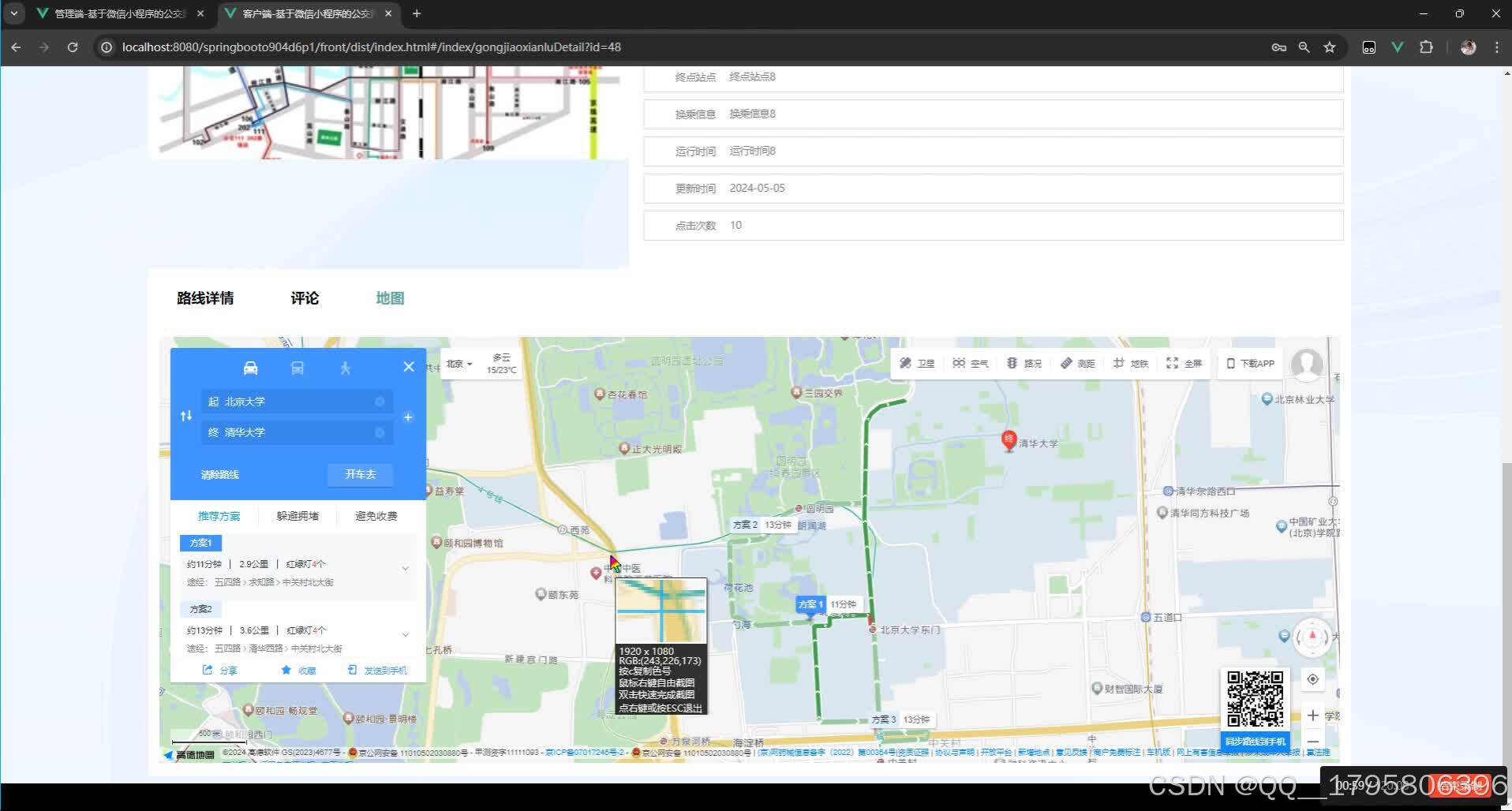
Task: Click the 方案 2 13分钟 route label on map
Action: click(x=762, y=525)
